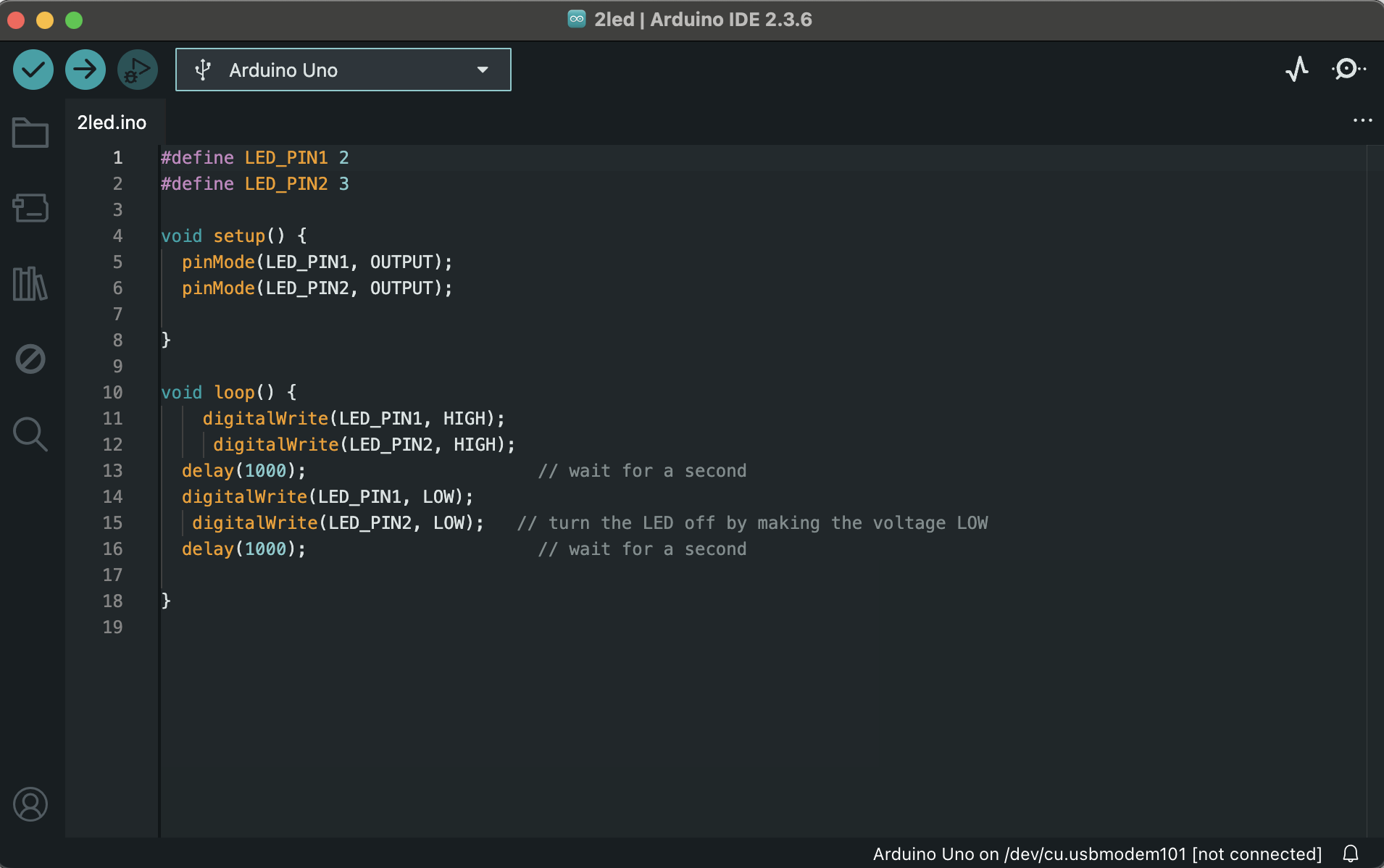Open the Serial Plotter
This screenshot has height=868, width=1384.
click(x=1297, y=69)
